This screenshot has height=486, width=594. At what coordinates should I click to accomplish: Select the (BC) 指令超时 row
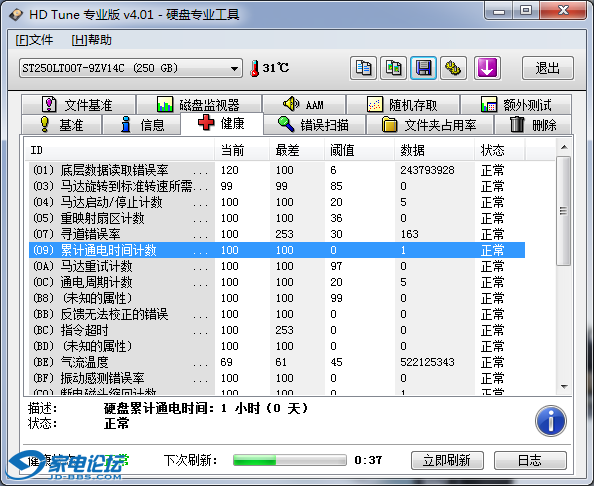[x=277, y=330]
